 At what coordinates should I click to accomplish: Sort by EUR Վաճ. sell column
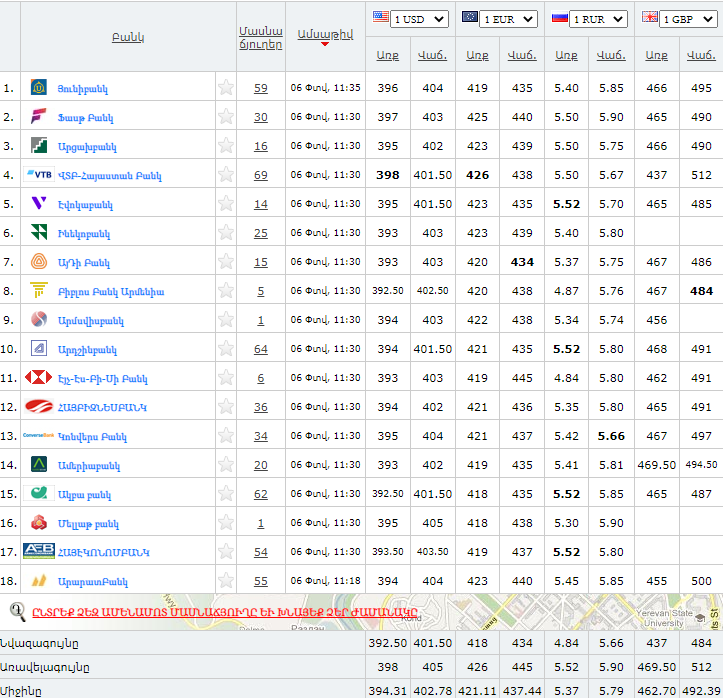coord(522,55)
